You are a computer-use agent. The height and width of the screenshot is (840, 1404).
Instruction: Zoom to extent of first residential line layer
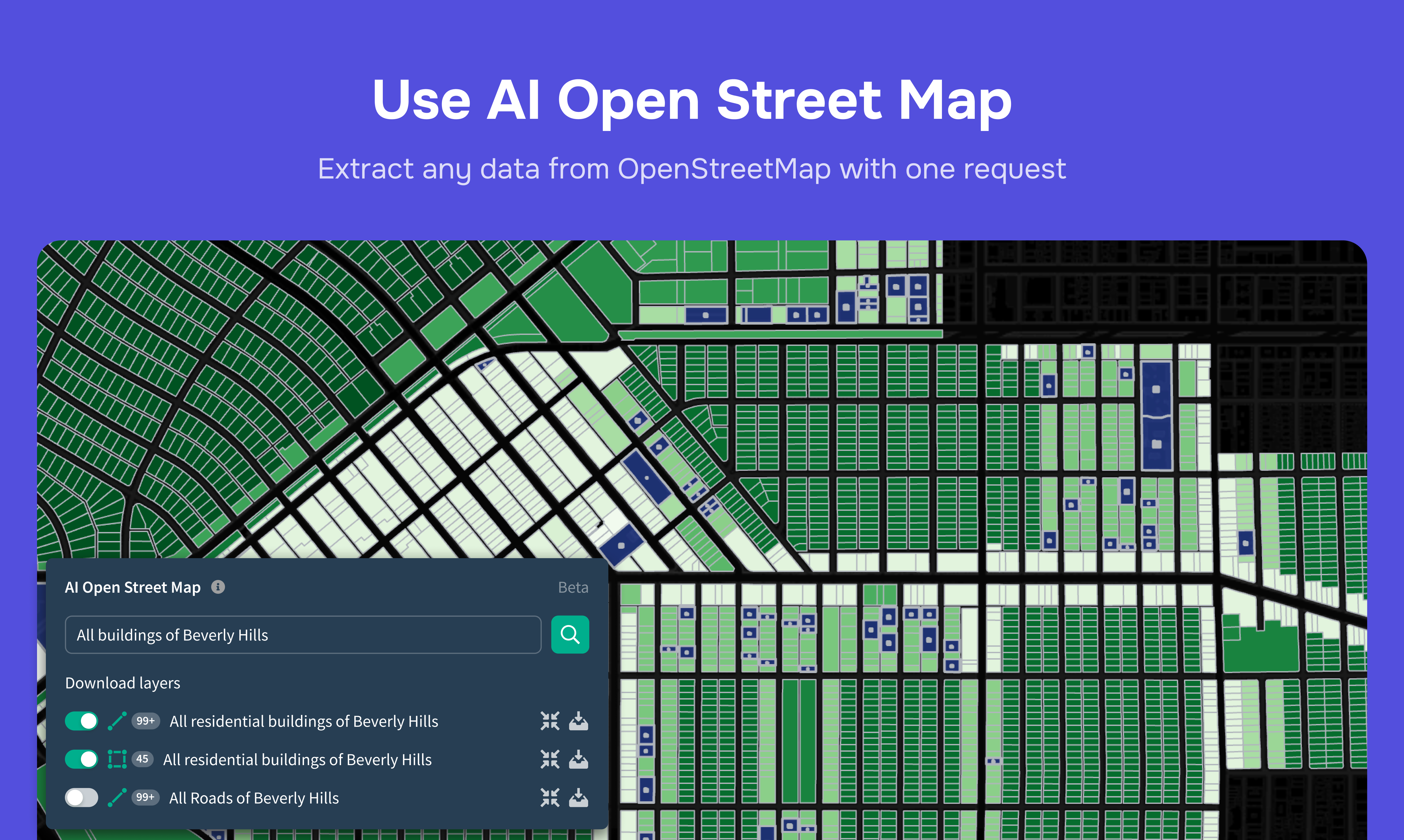[550, 721]
